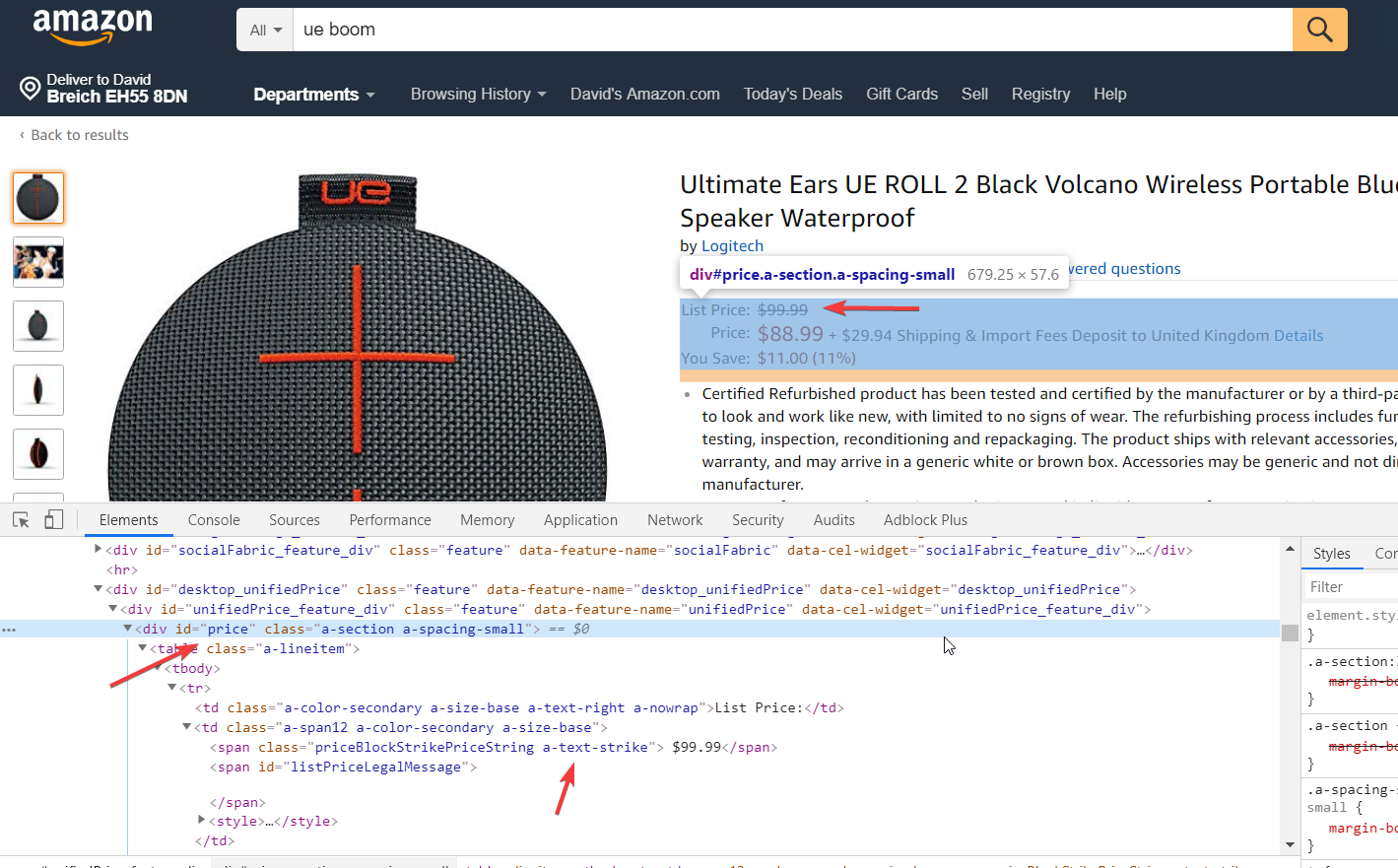Open the Audits tab

pos(834,520)
